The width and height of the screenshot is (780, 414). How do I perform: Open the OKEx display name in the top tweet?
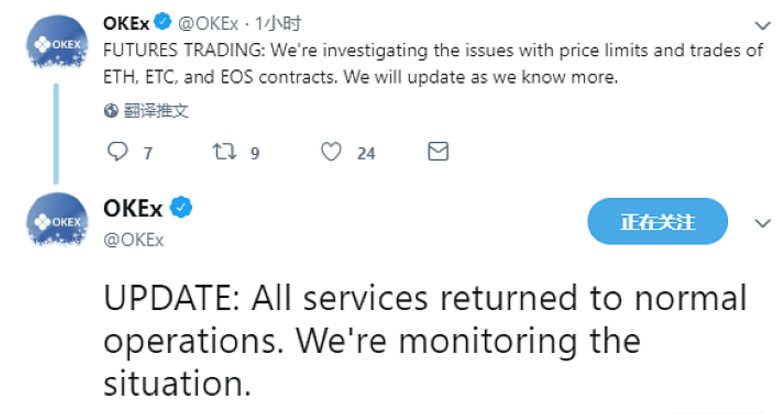[x=126, y=22]
